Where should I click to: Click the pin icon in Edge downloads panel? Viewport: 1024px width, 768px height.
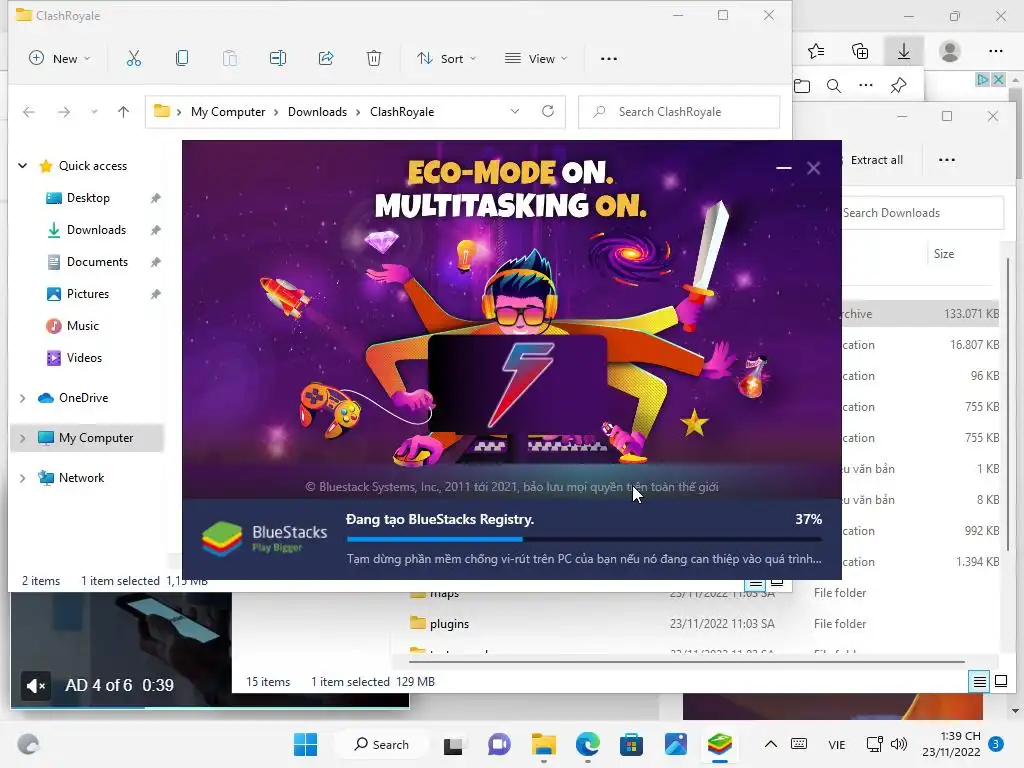pos(899,86)
